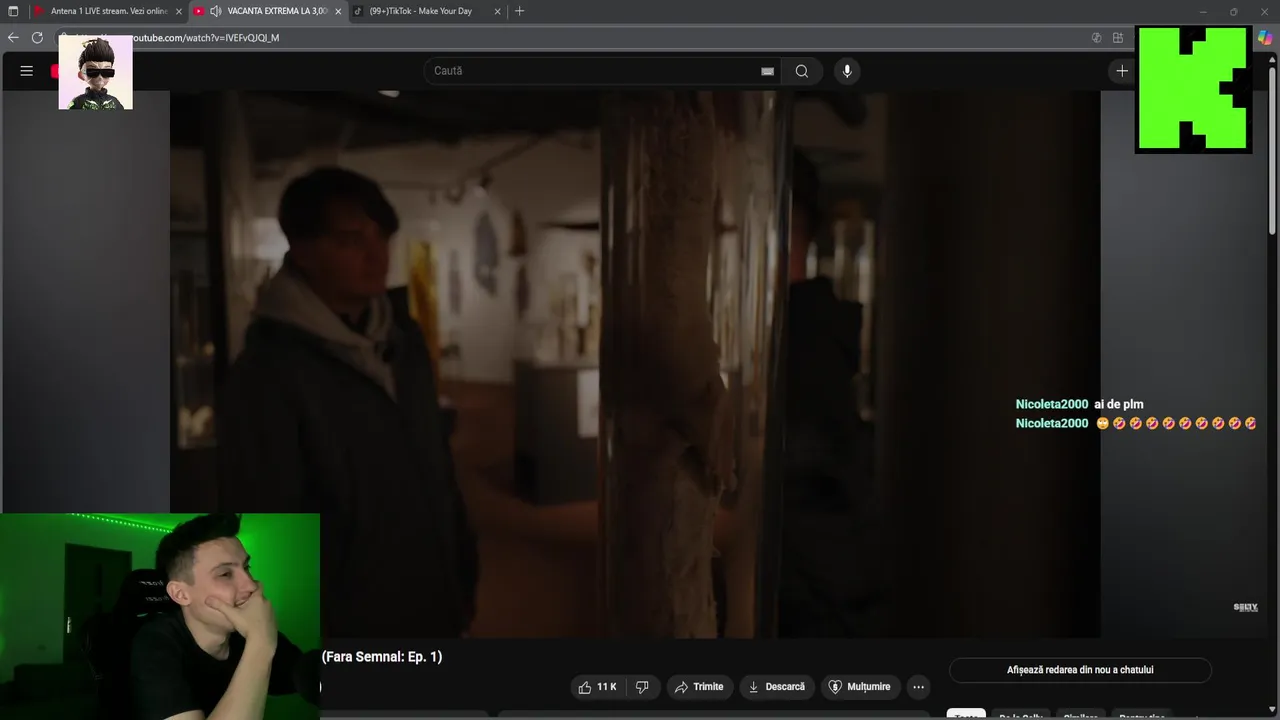This screenshot has width=1280, height=720.
Task: Click the first icon right of the address bar
Action: tap(1096, 37)
